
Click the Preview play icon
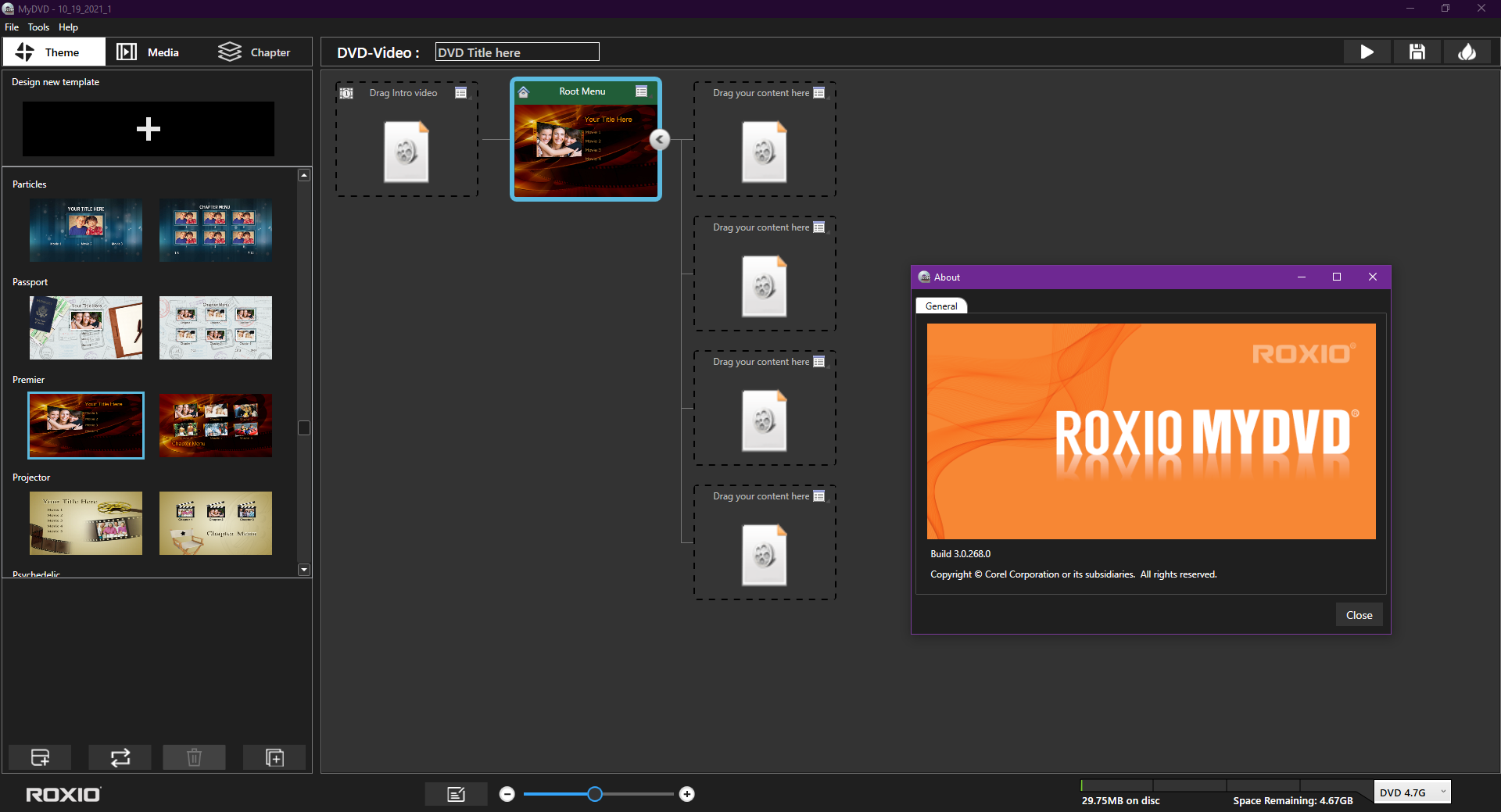(1367, 52)
